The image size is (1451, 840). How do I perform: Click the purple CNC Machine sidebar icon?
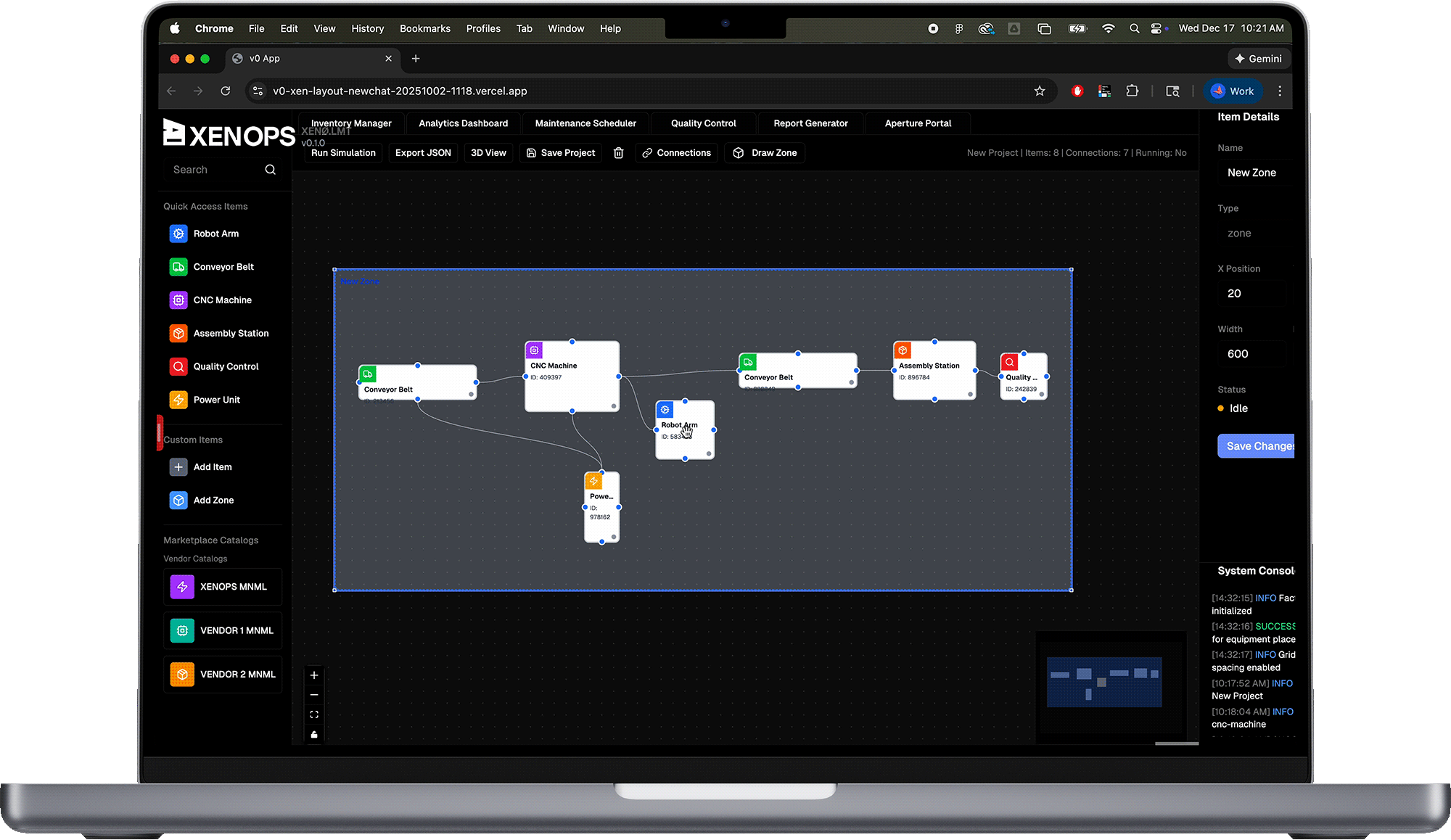pos(178,300)
